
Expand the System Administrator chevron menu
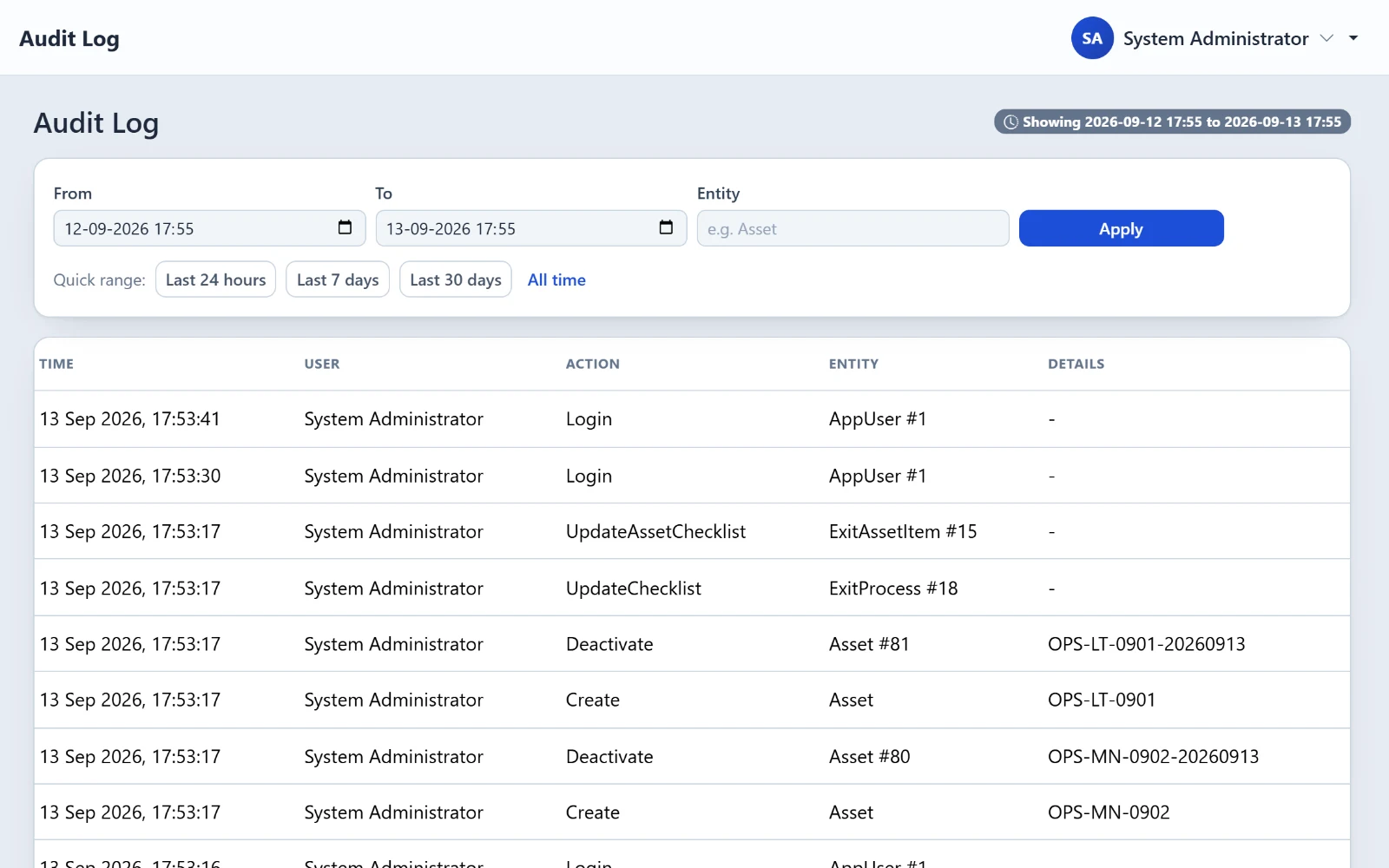(x=1326, y=38)
